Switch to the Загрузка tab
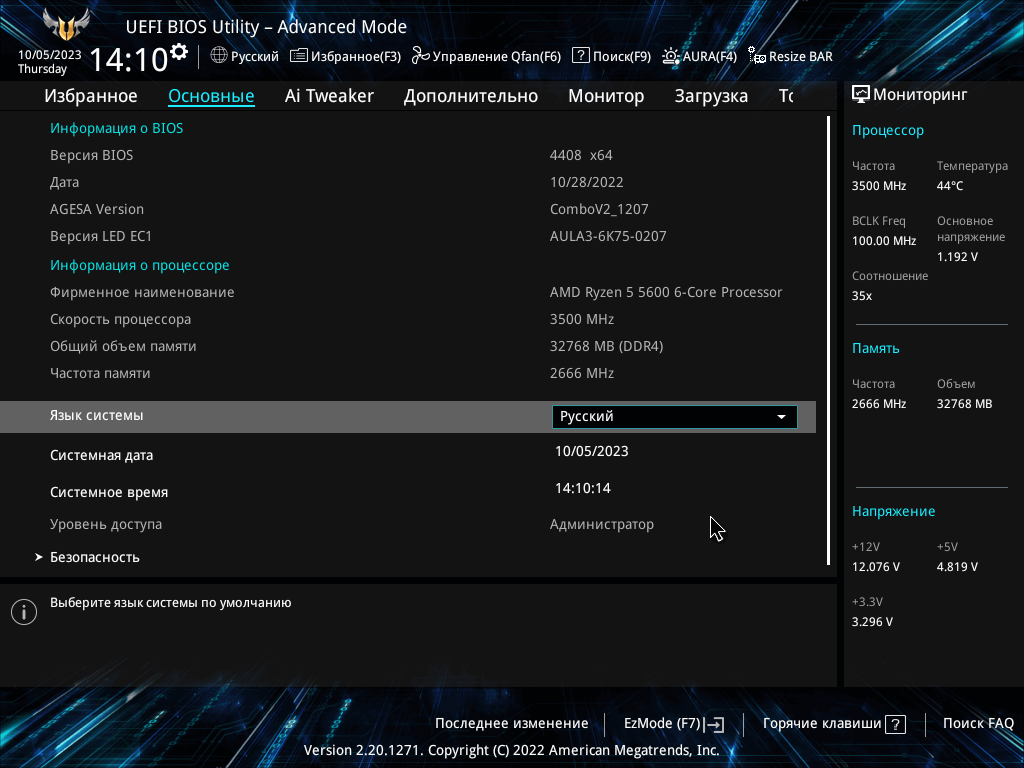Screen dimensions: 1024x768 click(711, 96)
